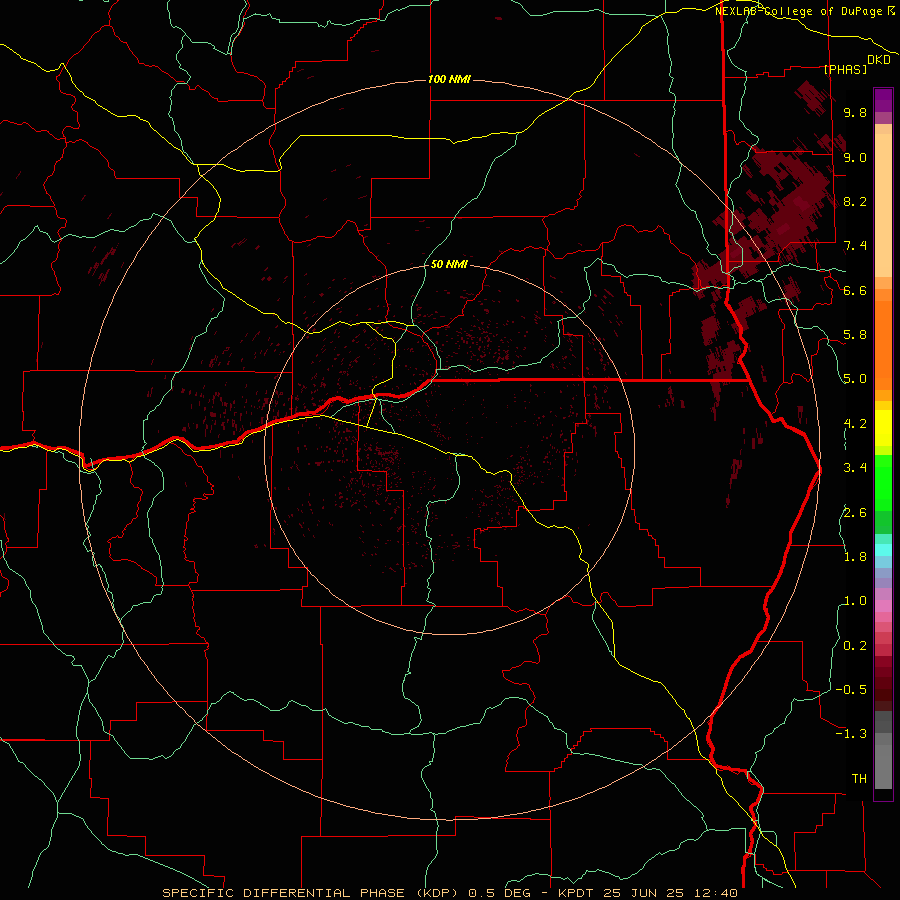Click the 7.4 value on the color scale
Viewport: 900px width, 900px height.
[855, 246]
